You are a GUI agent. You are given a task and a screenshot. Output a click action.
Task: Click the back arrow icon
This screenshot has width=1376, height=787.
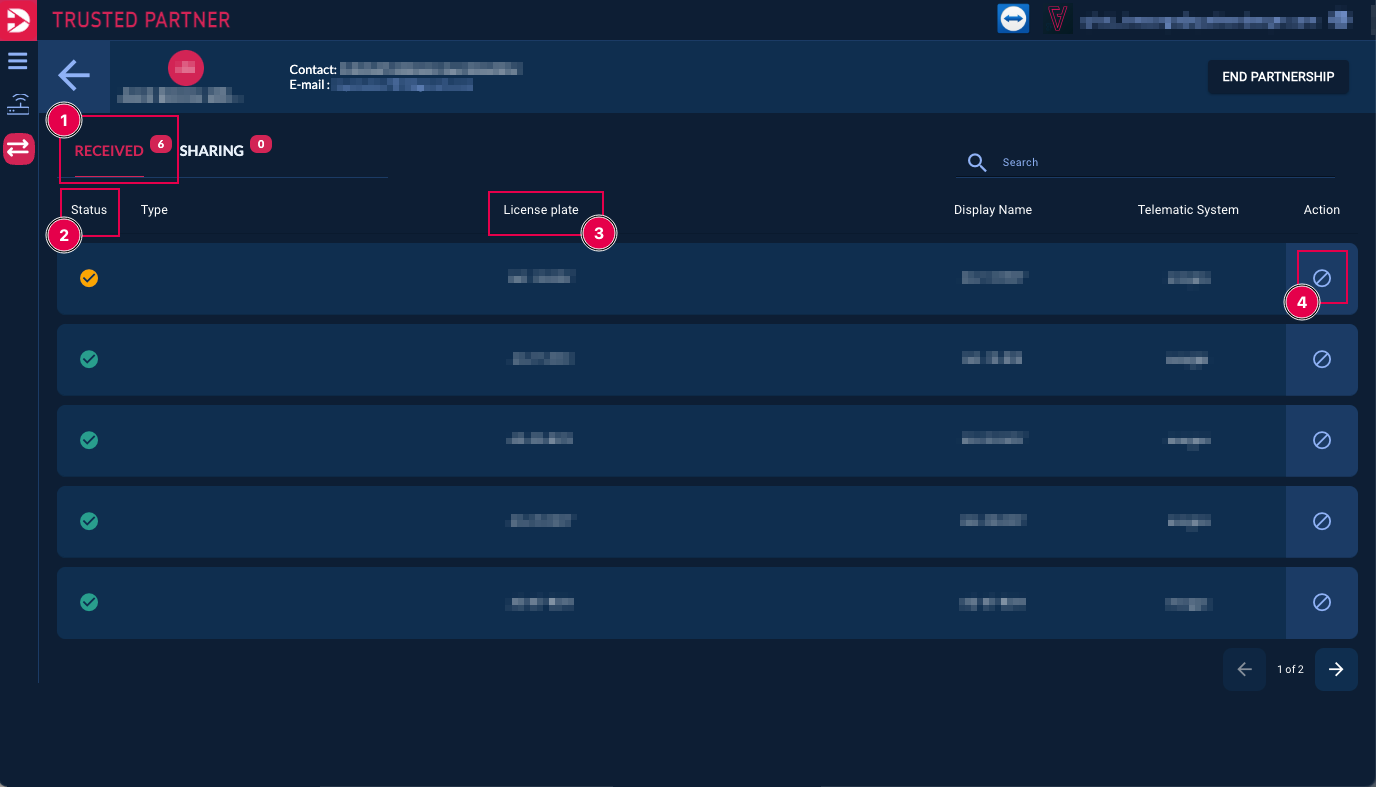pos(74,75)
